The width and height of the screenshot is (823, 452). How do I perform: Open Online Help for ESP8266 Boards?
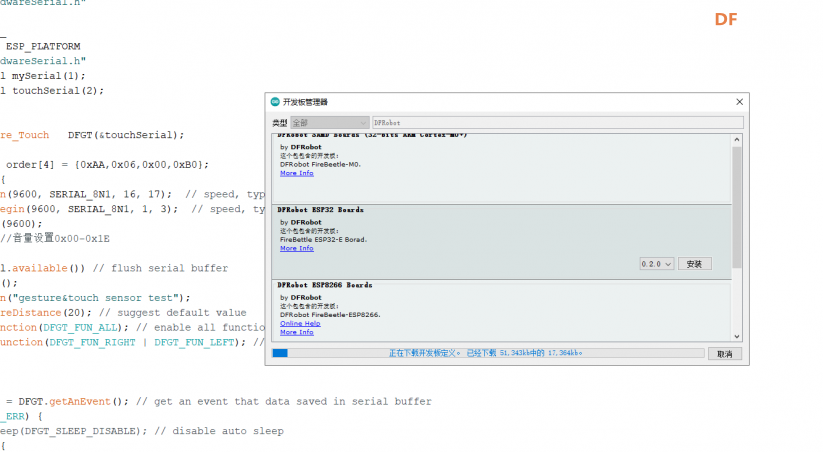tap(300, 323)
